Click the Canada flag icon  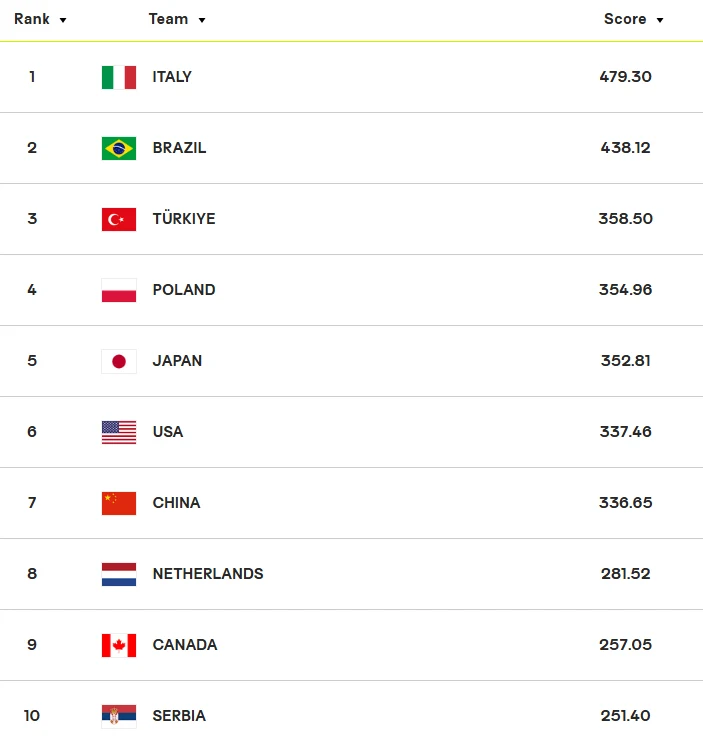(x=119, y=645)
